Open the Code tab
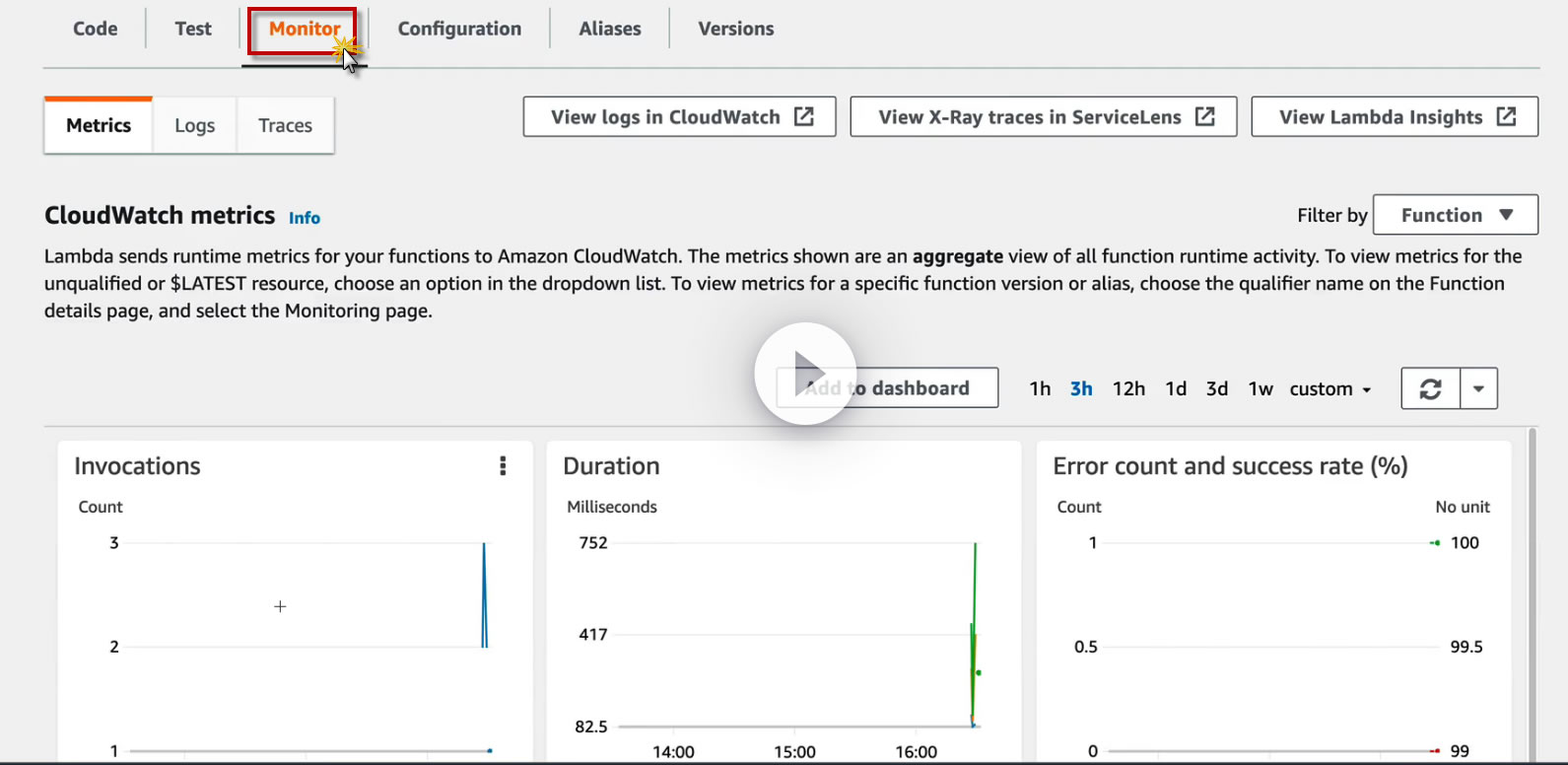The height and width of the screenshot is (765, 1568). [95, 29]
